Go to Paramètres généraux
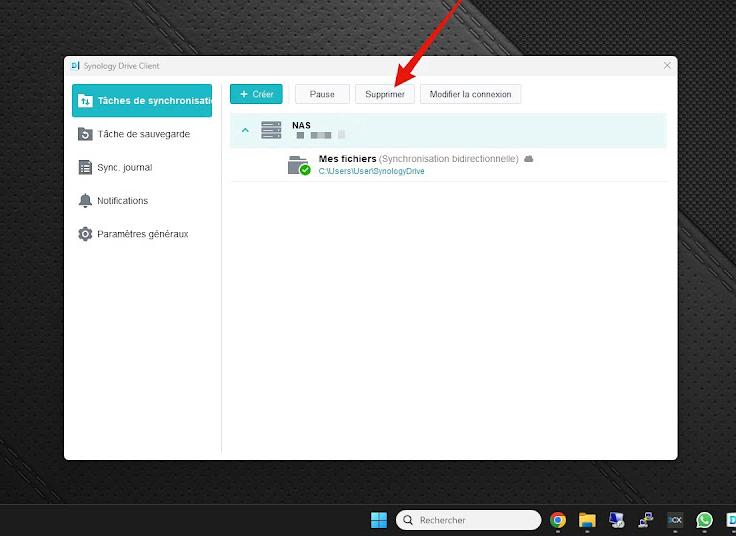 pyautogui.click(x=142, y=234)
